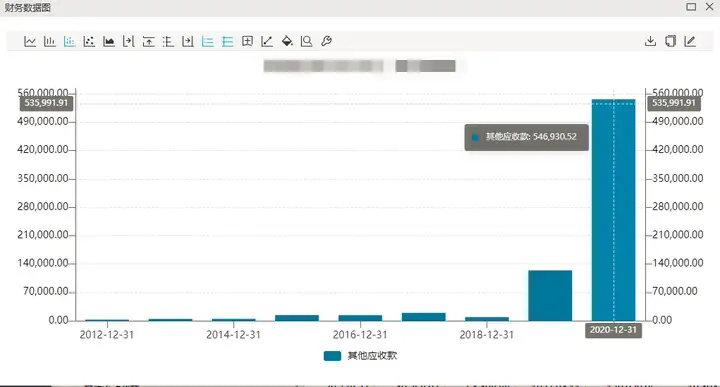Screen dimensions: 720x387
Task: Choose the scatter plot chart icon
Action: 89,41
